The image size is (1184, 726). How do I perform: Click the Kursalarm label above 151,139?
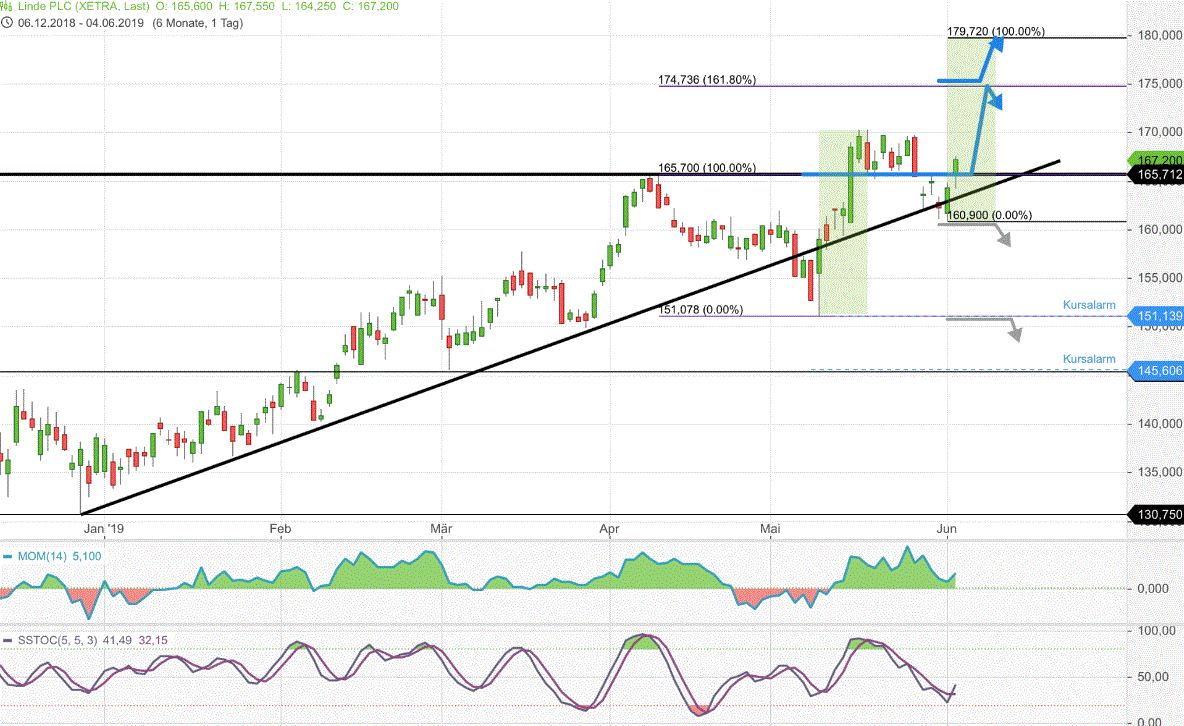pyautogui.click(x=1089, y=305)
